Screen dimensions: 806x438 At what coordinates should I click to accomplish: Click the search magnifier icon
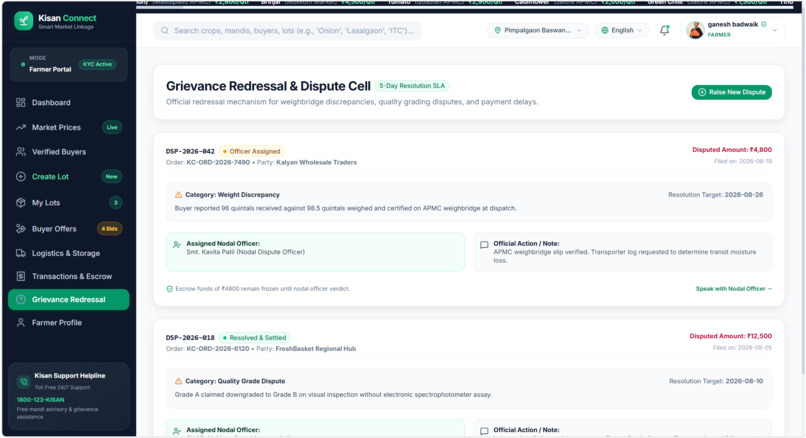(x=164, y=30)
